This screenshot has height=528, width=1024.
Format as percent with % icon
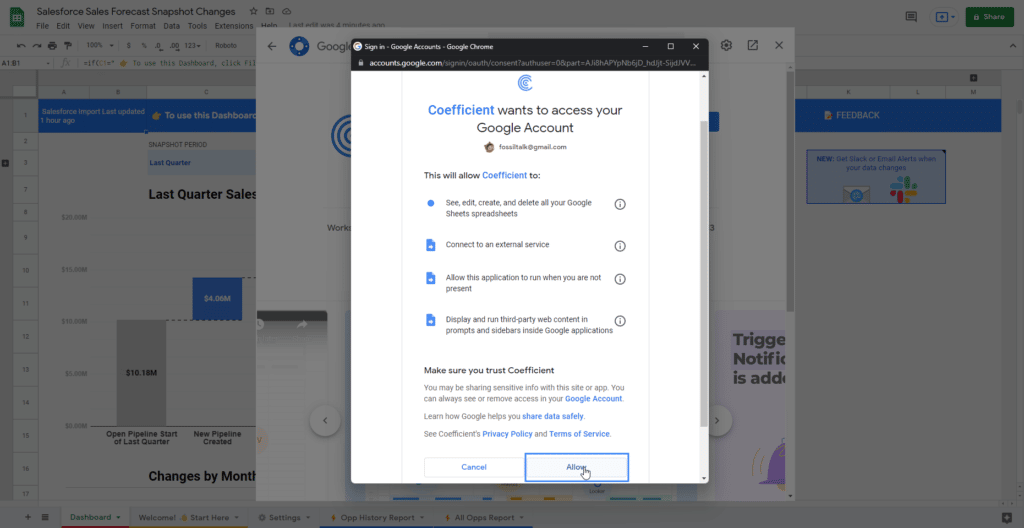point(144,46)
